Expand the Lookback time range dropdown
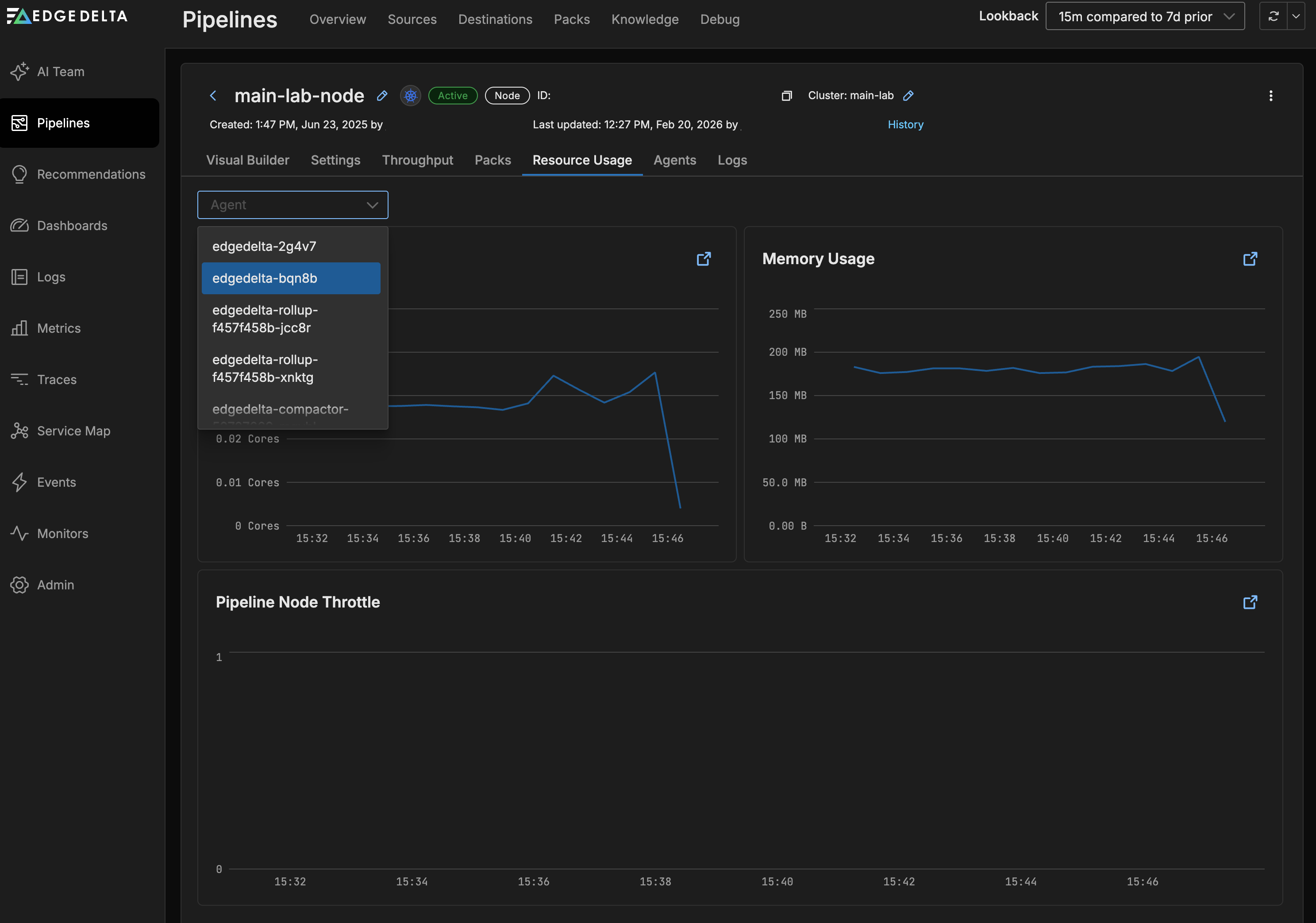The width and height of the screenshot is (1316, 923). (x=1145, y=17)
